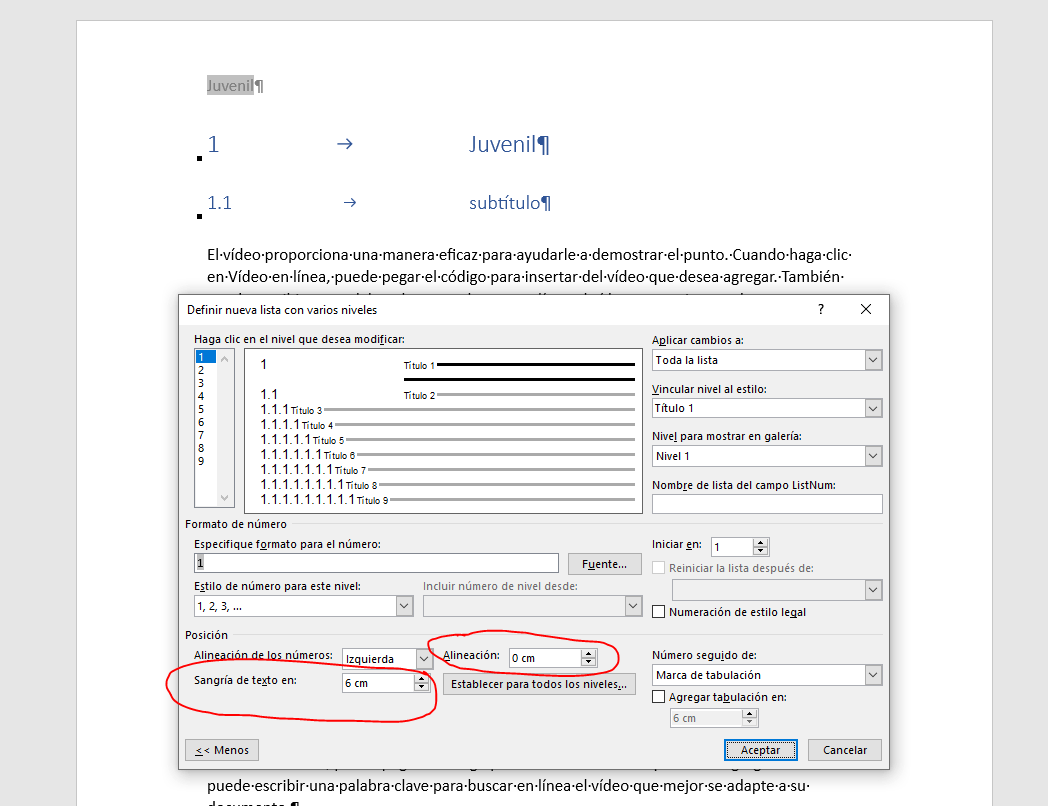This screenshot has height=806, width=1048.
Task: Click the number format input field
Action: (x=376, y=563)
